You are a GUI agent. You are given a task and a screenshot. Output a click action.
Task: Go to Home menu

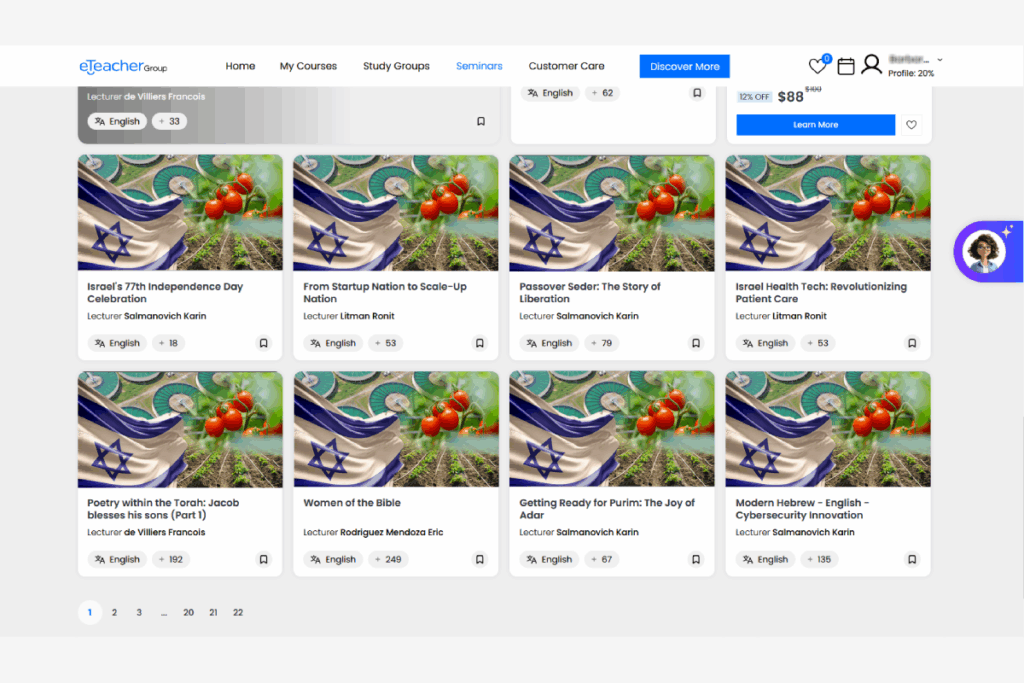pos(240,66)
